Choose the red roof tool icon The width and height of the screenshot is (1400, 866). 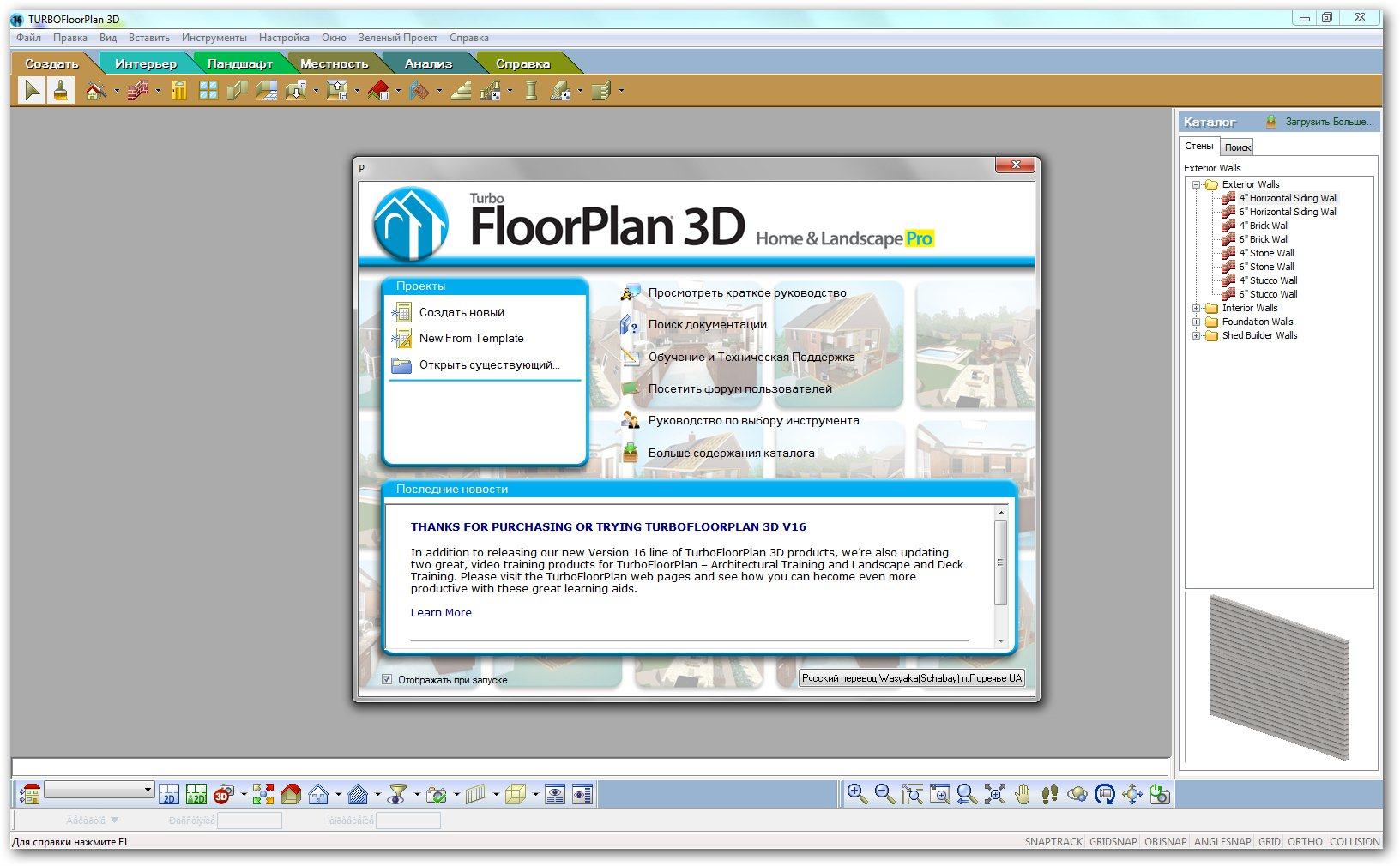[378, 90]
